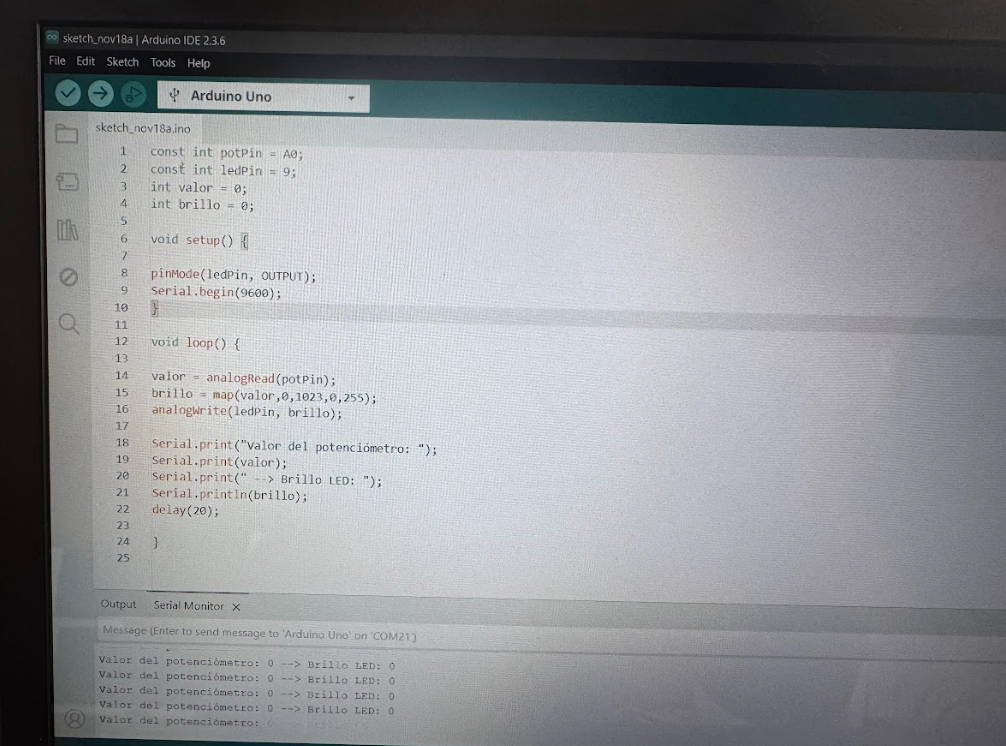1006x746 pixels.
Task: Click the Verify sketch checkmark button
Action: 68,94
